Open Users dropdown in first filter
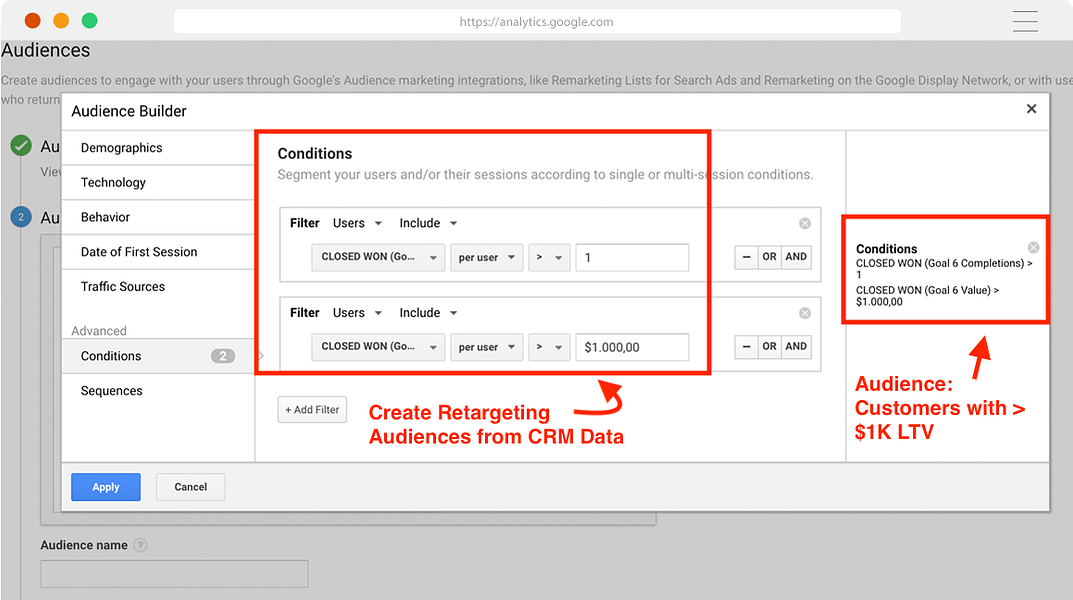The height and width of the screenshot is (600, 1073). coord(357,223)
